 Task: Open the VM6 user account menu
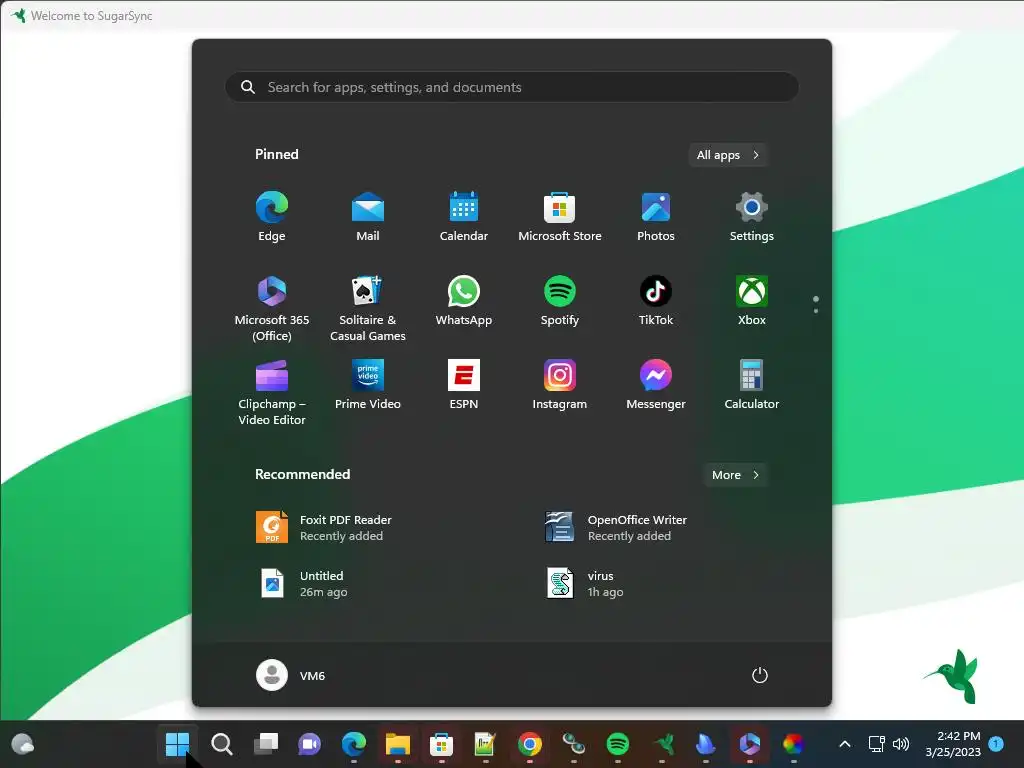pyautogui.click(x=291, y=675)
